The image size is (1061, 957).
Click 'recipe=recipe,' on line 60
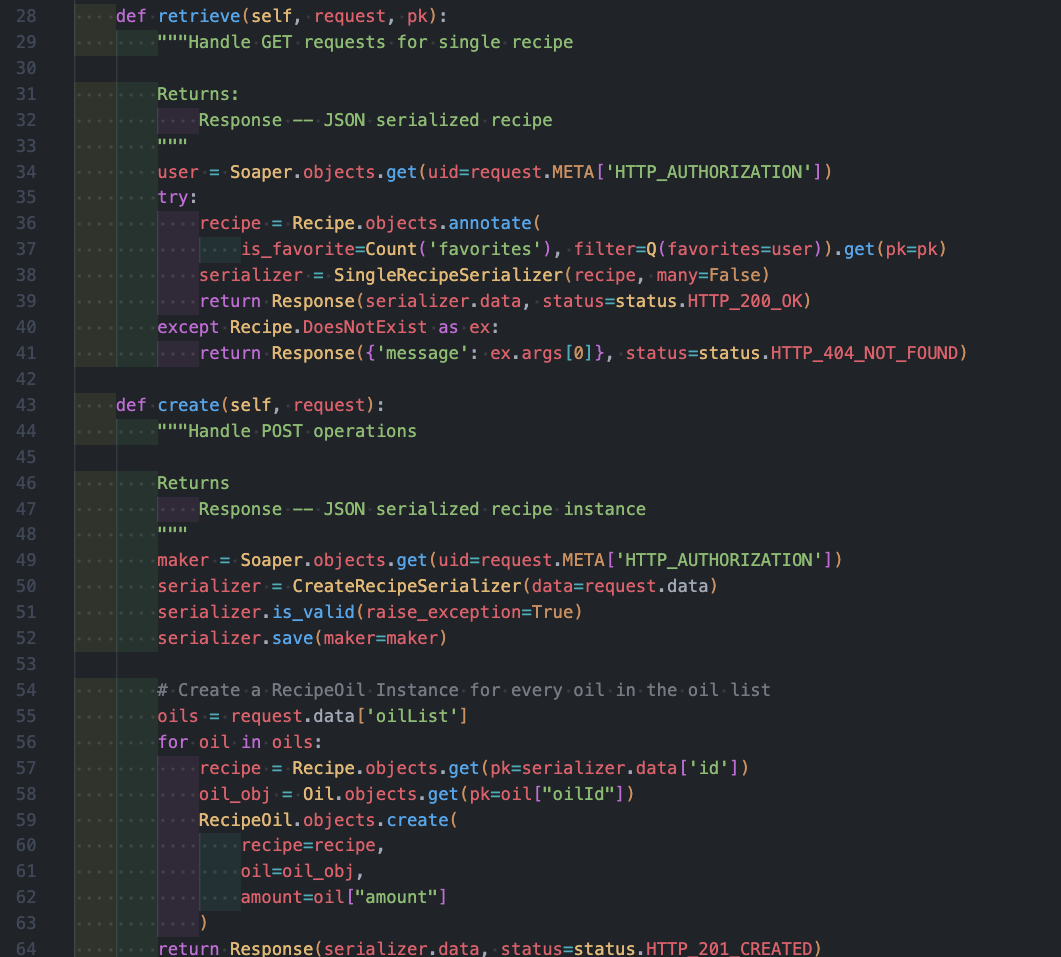tap(313, 845)
